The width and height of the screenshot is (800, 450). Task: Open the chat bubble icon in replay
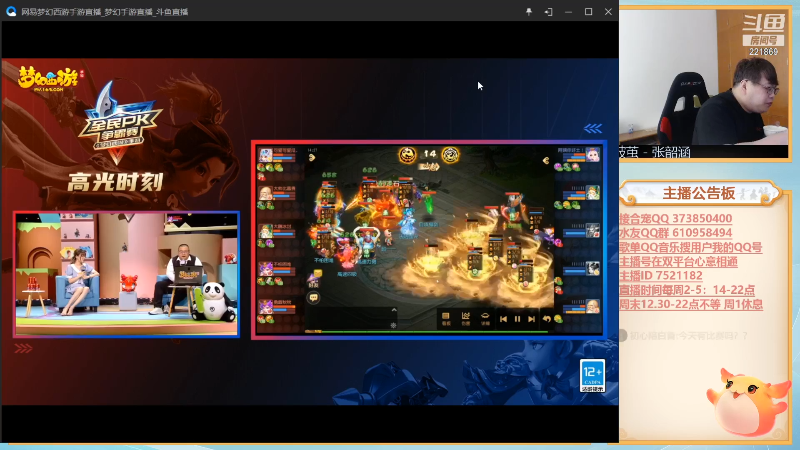(313, 297)
